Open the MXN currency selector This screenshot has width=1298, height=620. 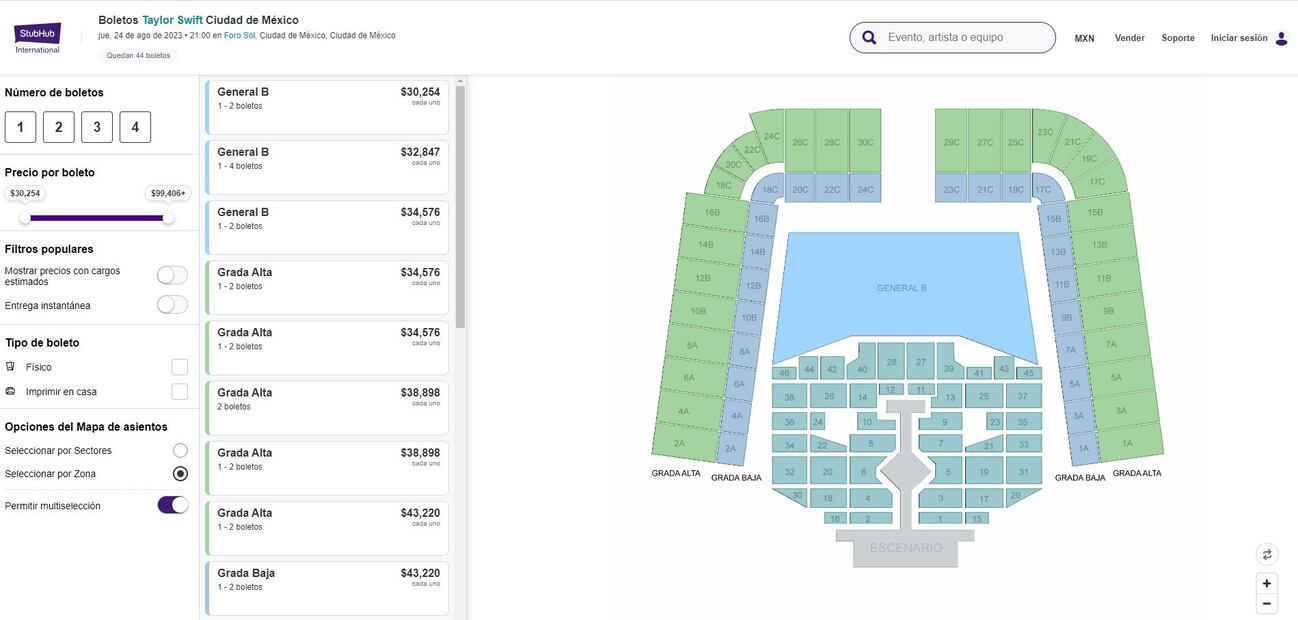click(1084, 38)
